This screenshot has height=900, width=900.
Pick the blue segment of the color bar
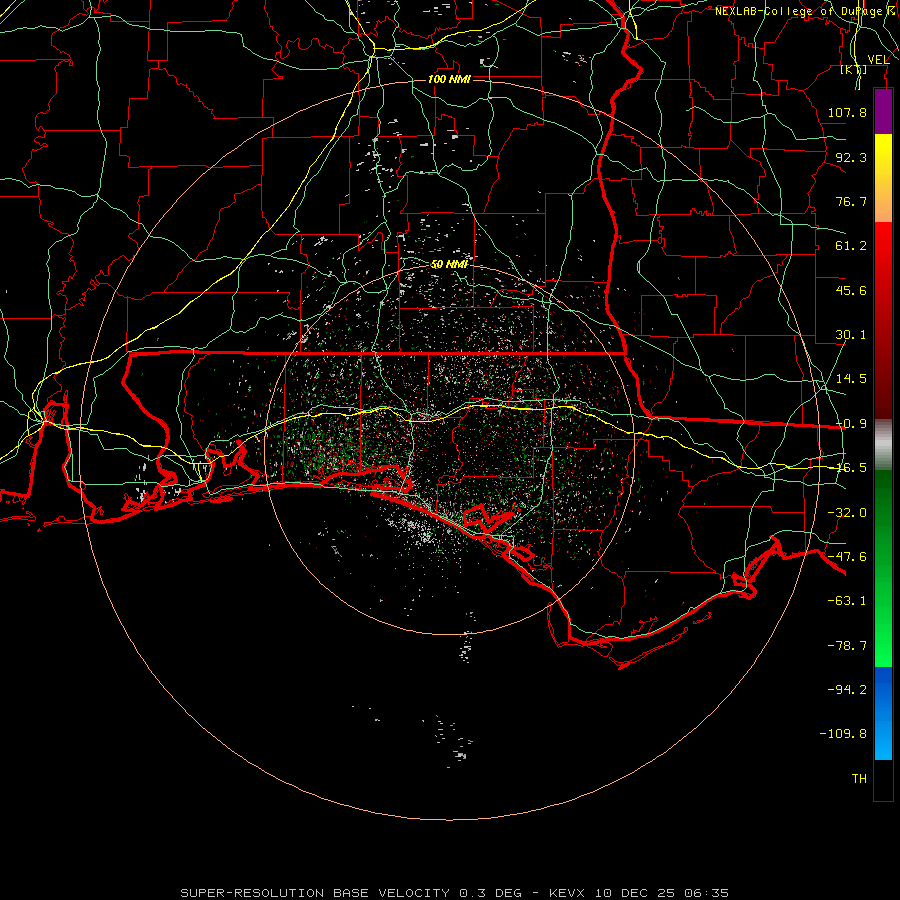tap(883, 713)
